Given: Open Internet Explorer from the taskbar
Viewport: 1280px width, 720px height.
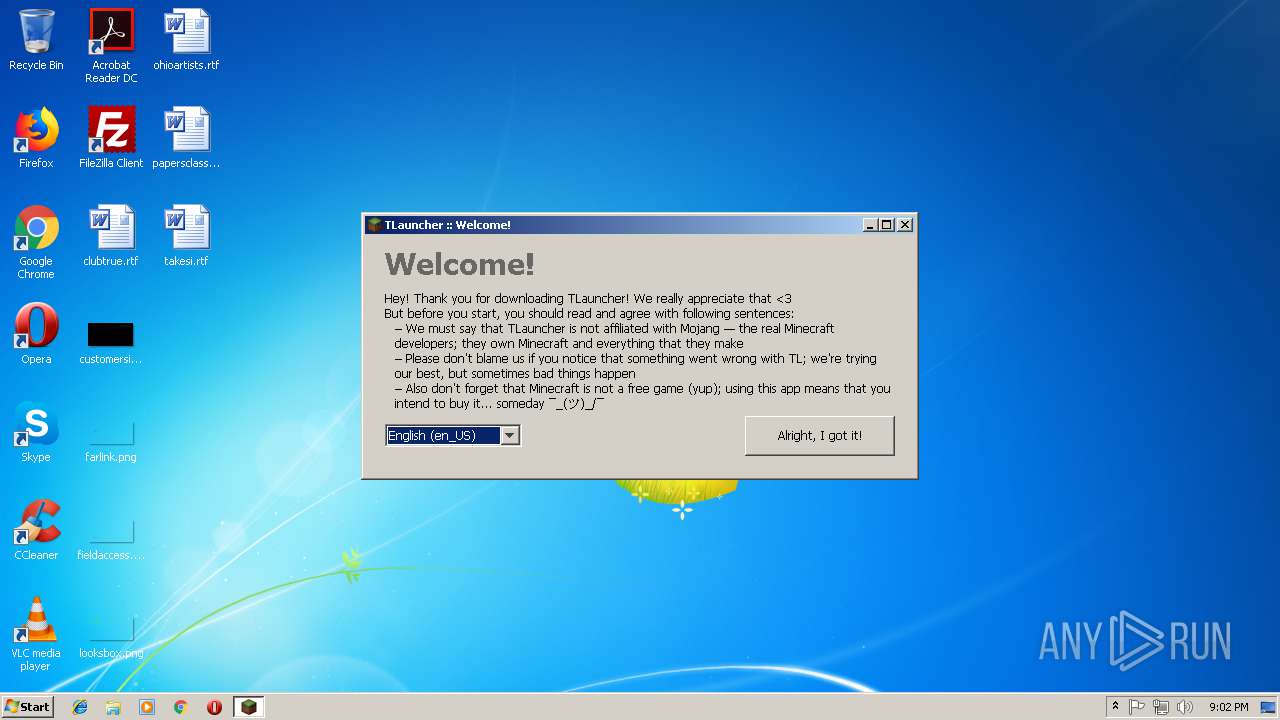Looking at the screenshot, I should [80, 707].
